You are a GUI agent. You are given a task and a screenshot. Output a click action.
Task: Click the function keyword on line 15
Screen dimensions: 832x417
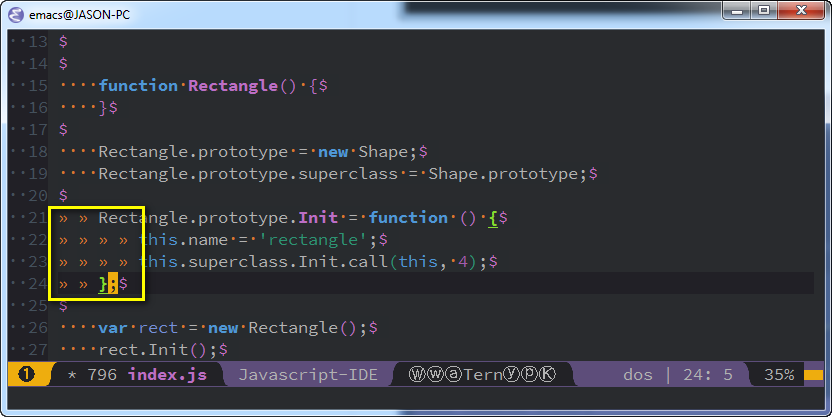138,85
